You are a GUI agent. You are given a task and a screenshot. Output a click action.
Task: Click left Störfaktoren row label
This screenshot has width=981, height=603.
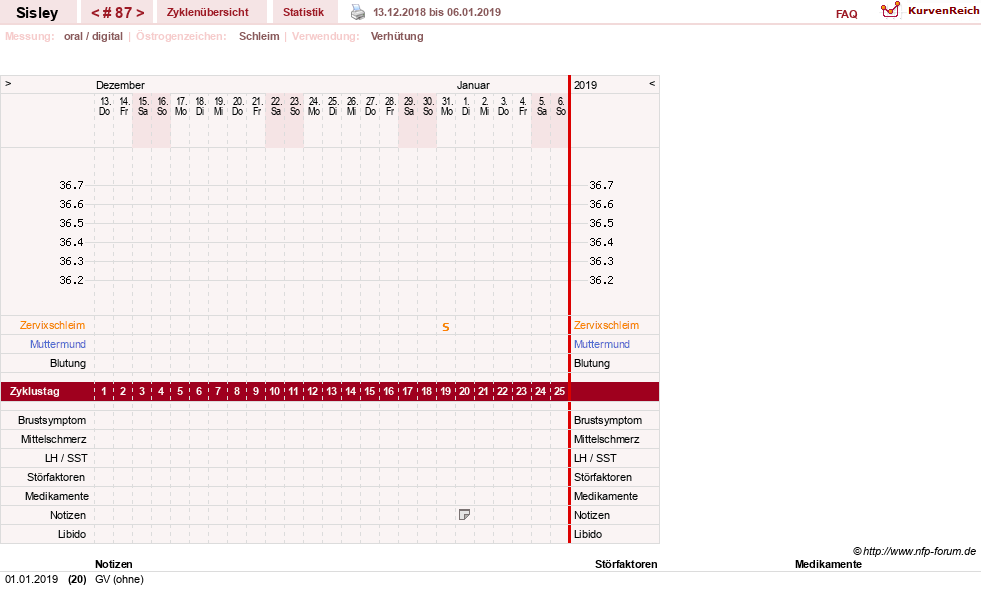[56, 477]
